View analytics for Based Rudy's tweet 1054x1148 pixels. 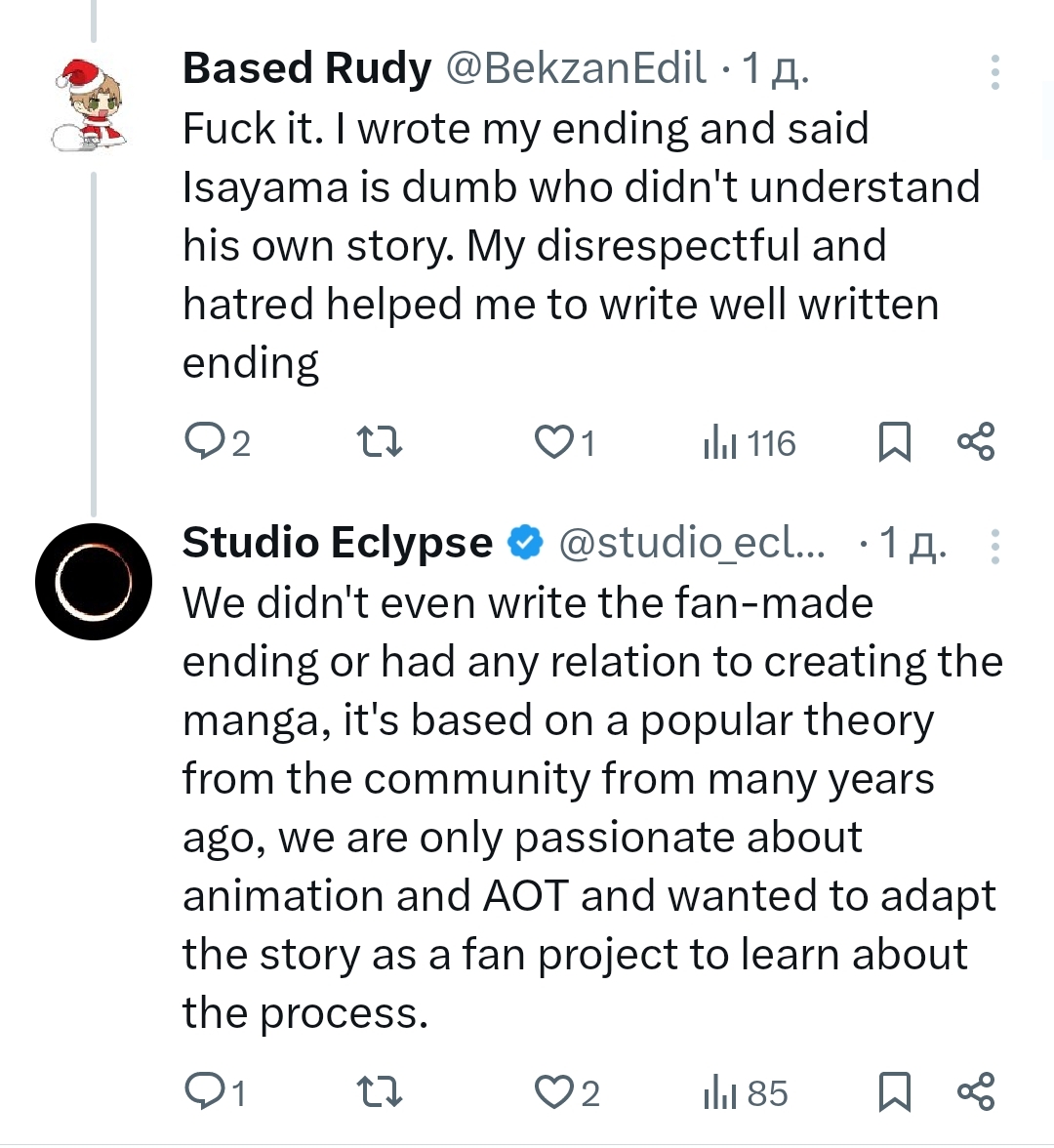click(718, 443)
